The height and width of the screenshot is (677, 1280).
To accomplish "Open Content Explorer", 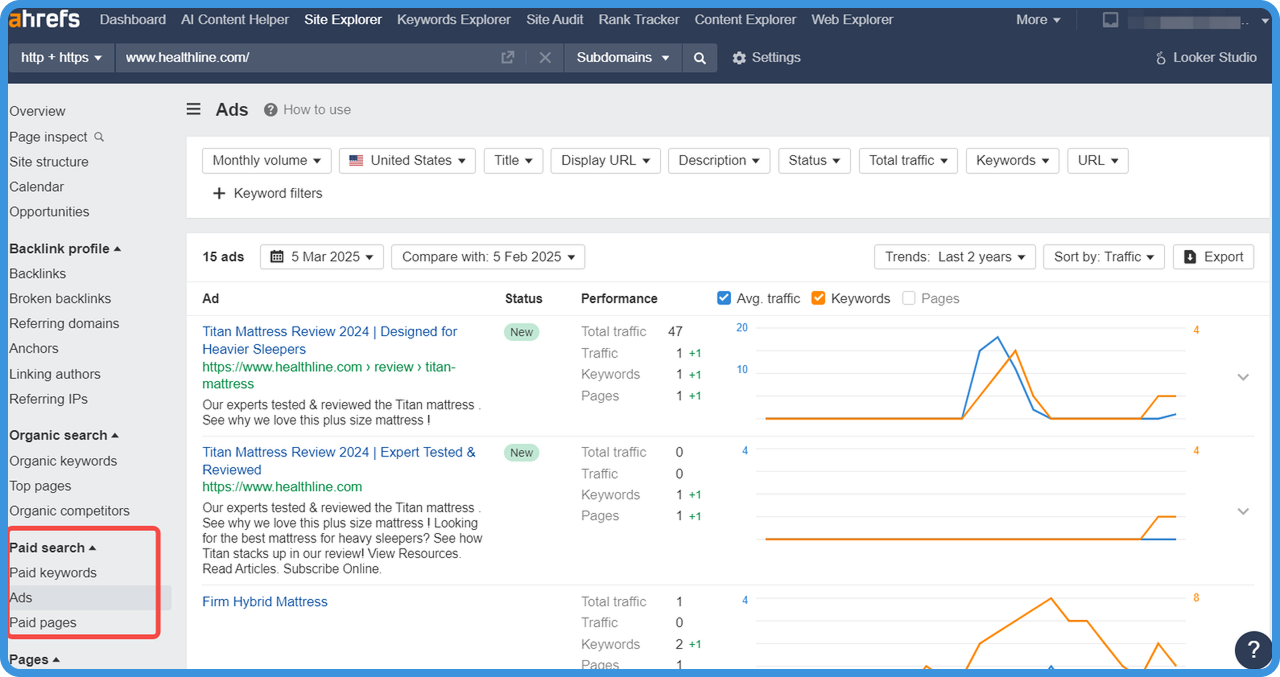I will click(x=746, y=20).
